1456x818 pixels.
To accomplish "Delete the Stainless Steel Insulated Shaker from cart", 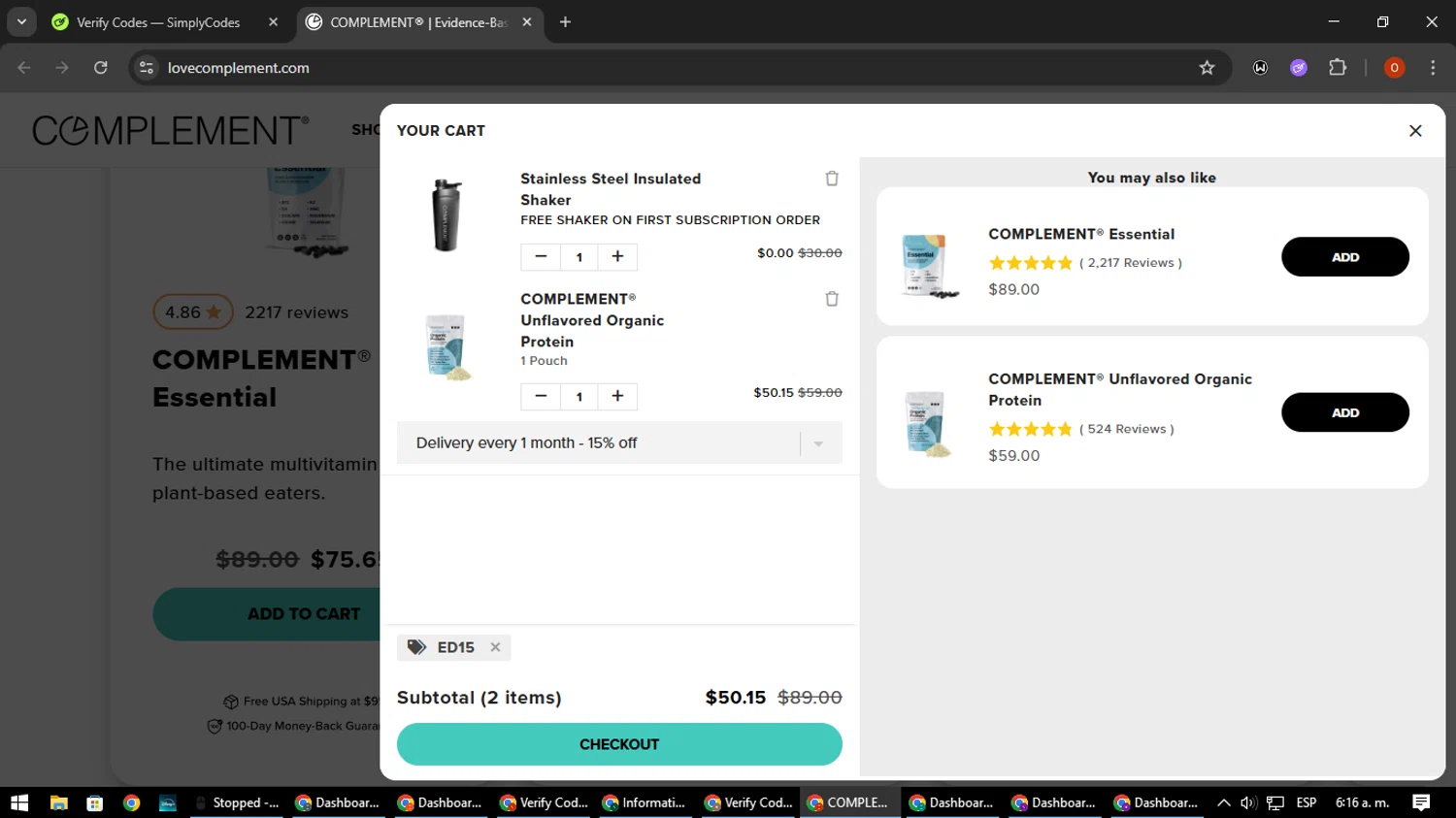I will coord(832,179).
